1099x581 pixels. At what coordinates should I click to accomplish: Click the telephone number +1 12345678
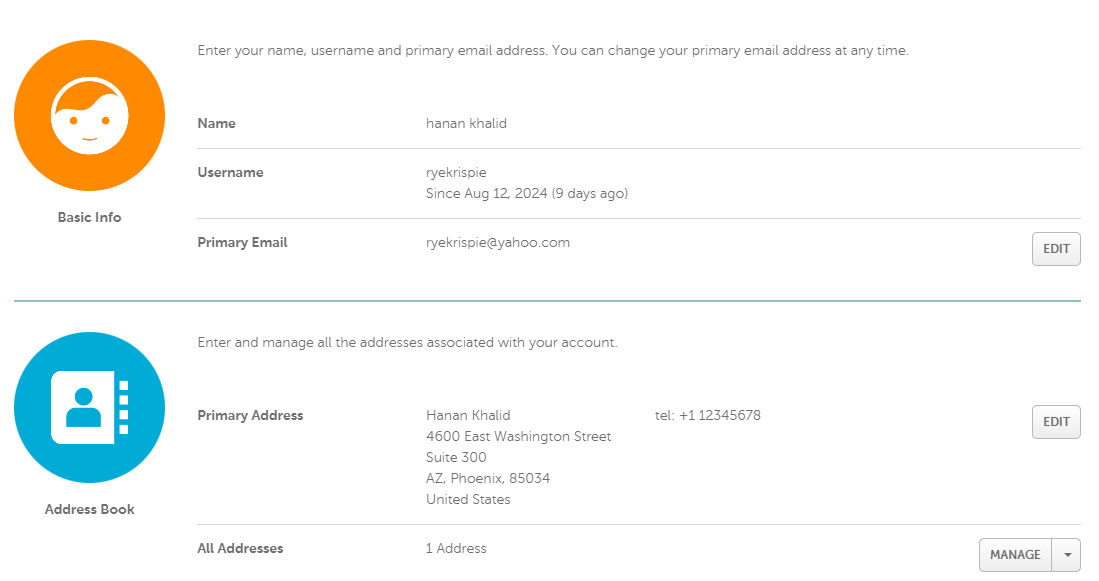tap(719, 415)
